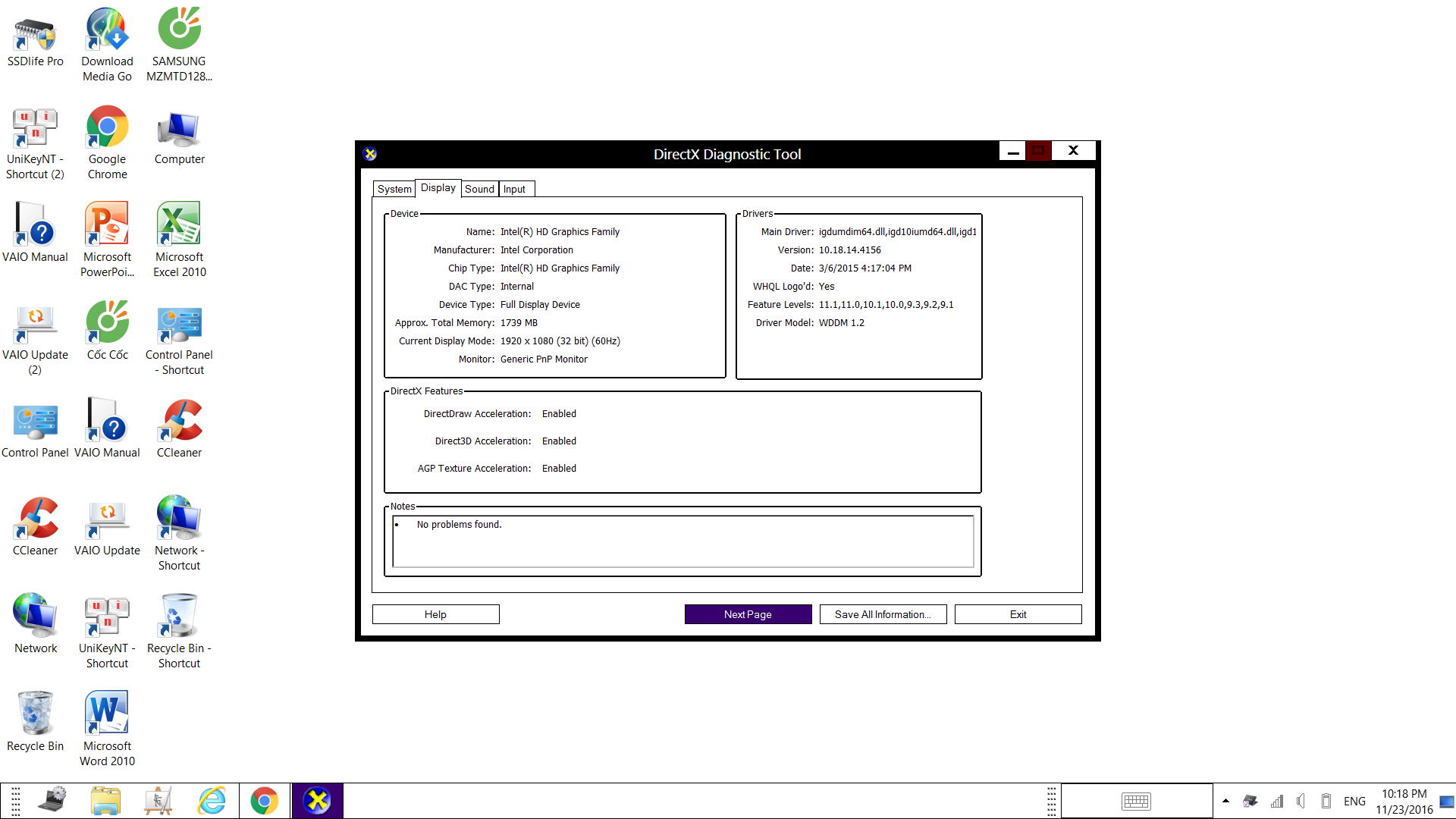Select CCleaner icon beside VAIO Manual
The width and height of the screenshot is (1456, 819).
tap(179, 429)
